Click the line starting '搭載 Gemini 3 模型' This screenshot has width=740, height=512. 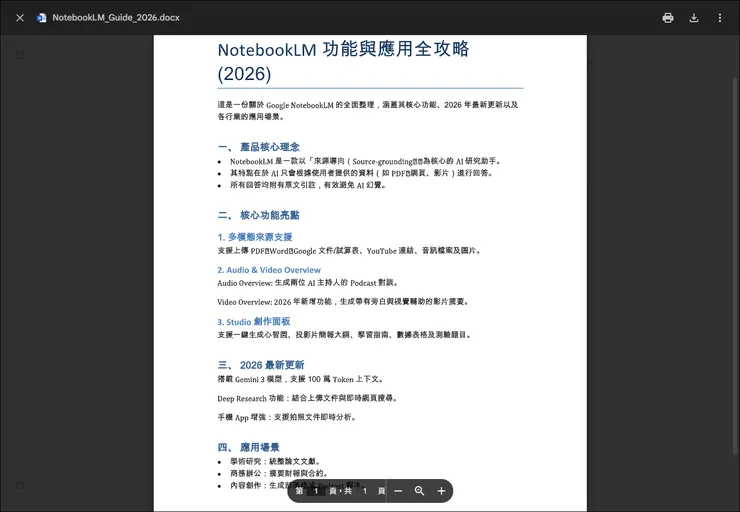pyautogui.click(x=301, y=379)
